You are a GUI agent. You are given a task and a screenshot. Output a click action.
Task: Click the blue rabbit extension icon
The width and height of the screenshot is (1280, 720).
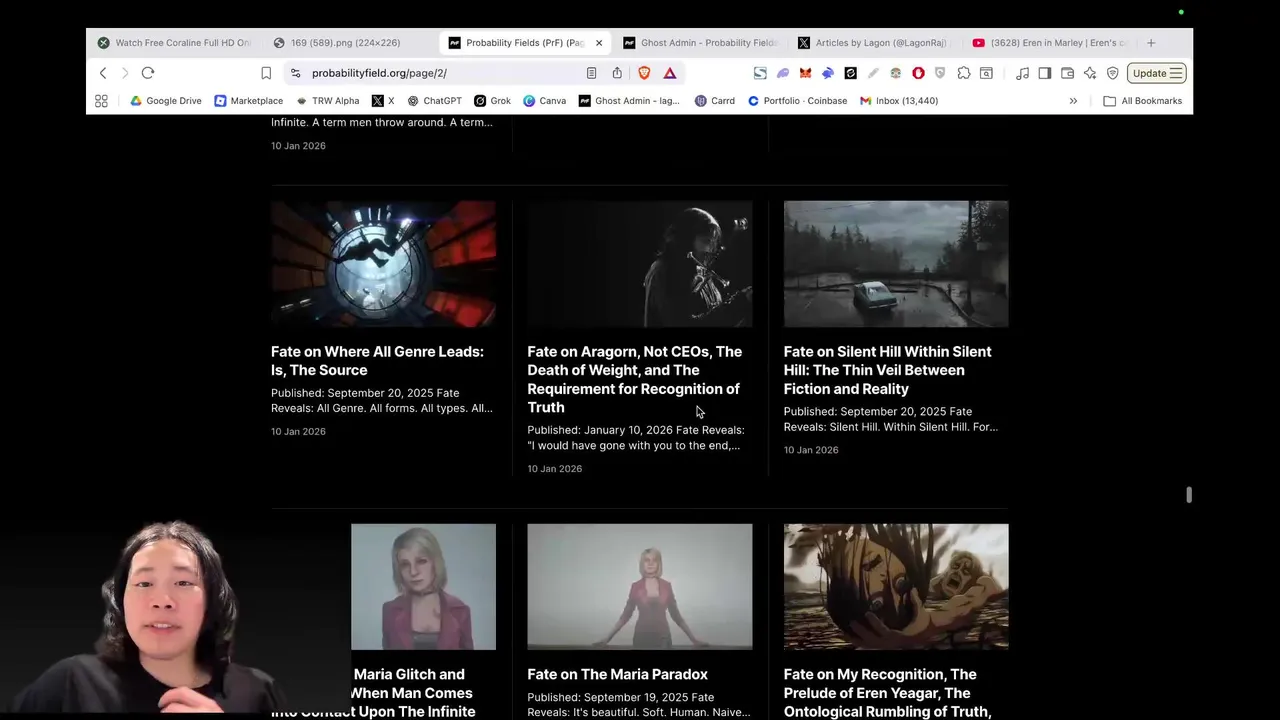(828, 73)
